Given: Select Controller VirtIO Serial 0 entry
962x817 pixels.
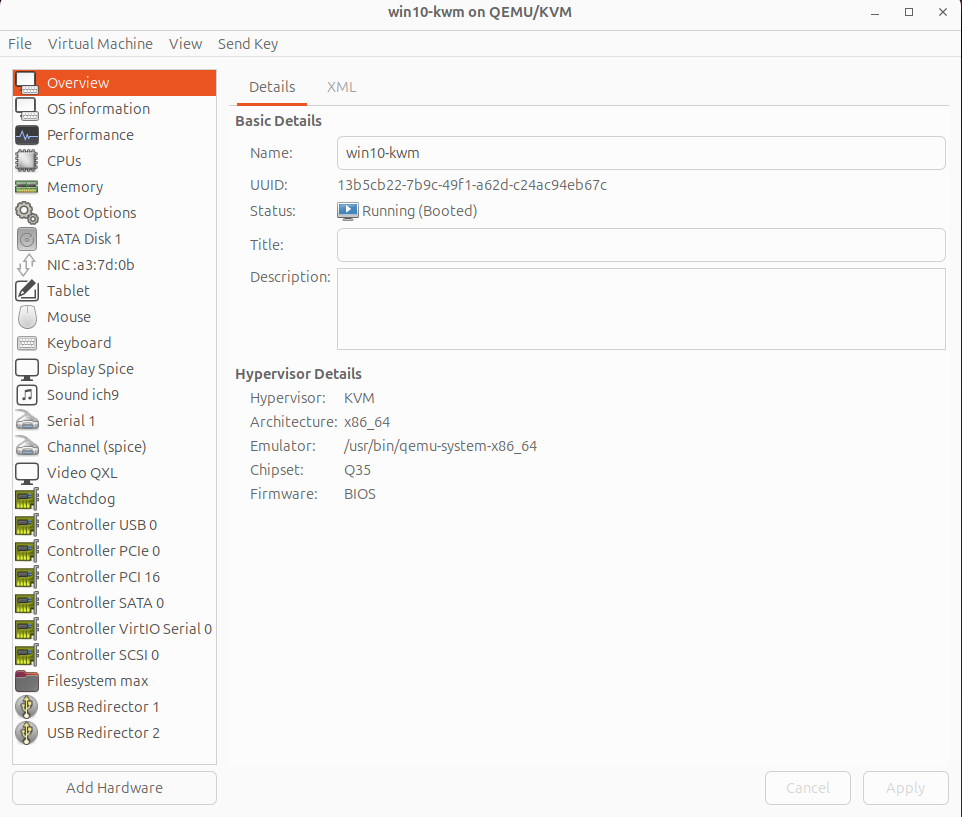Looking at the screenshot, I should point(129,628).
